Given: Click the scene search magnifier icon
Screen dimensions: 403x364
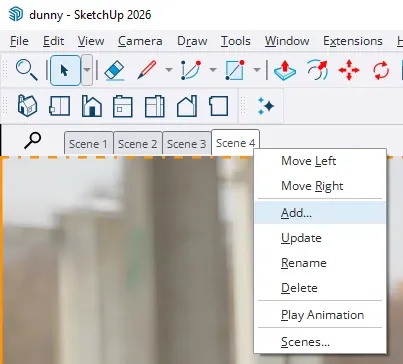Looking at the screenshot, I should tap(32, 140).
